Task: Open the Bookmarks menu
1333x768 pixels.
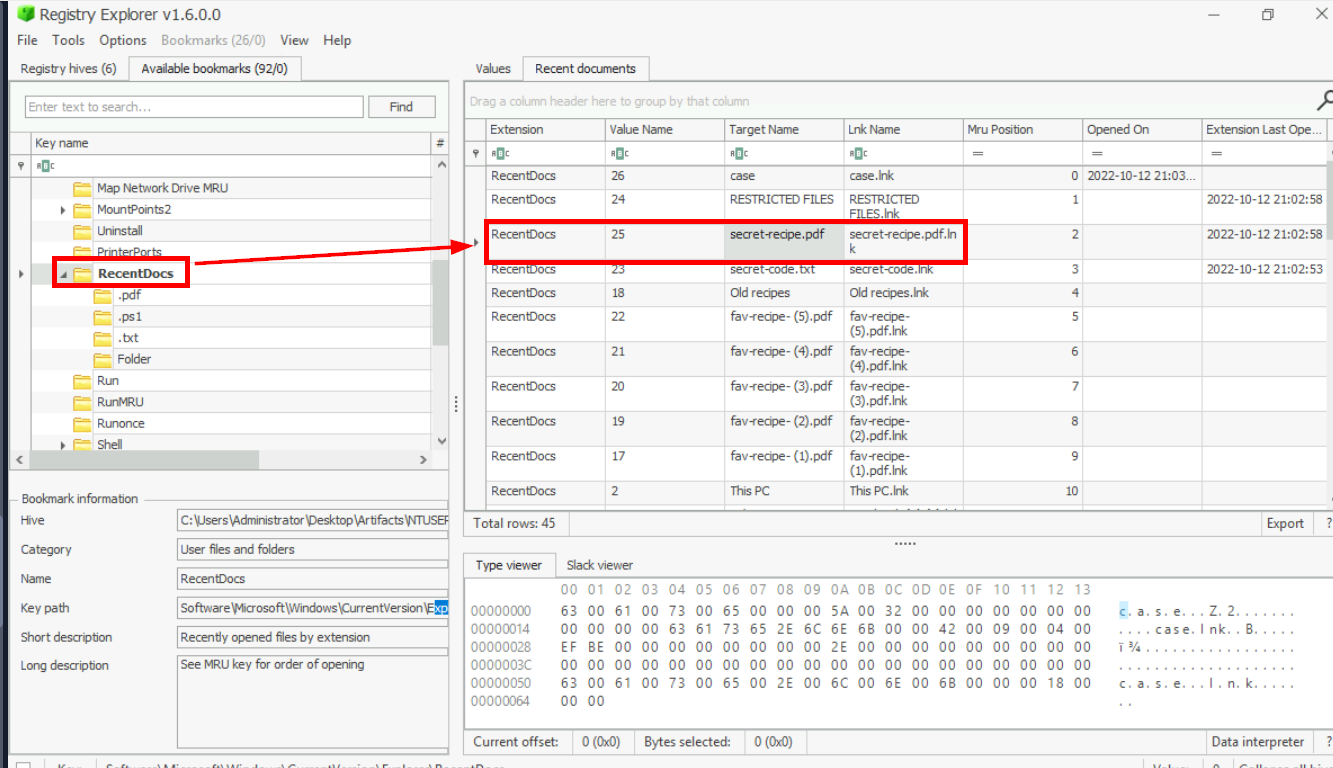Action: point(213,40)
